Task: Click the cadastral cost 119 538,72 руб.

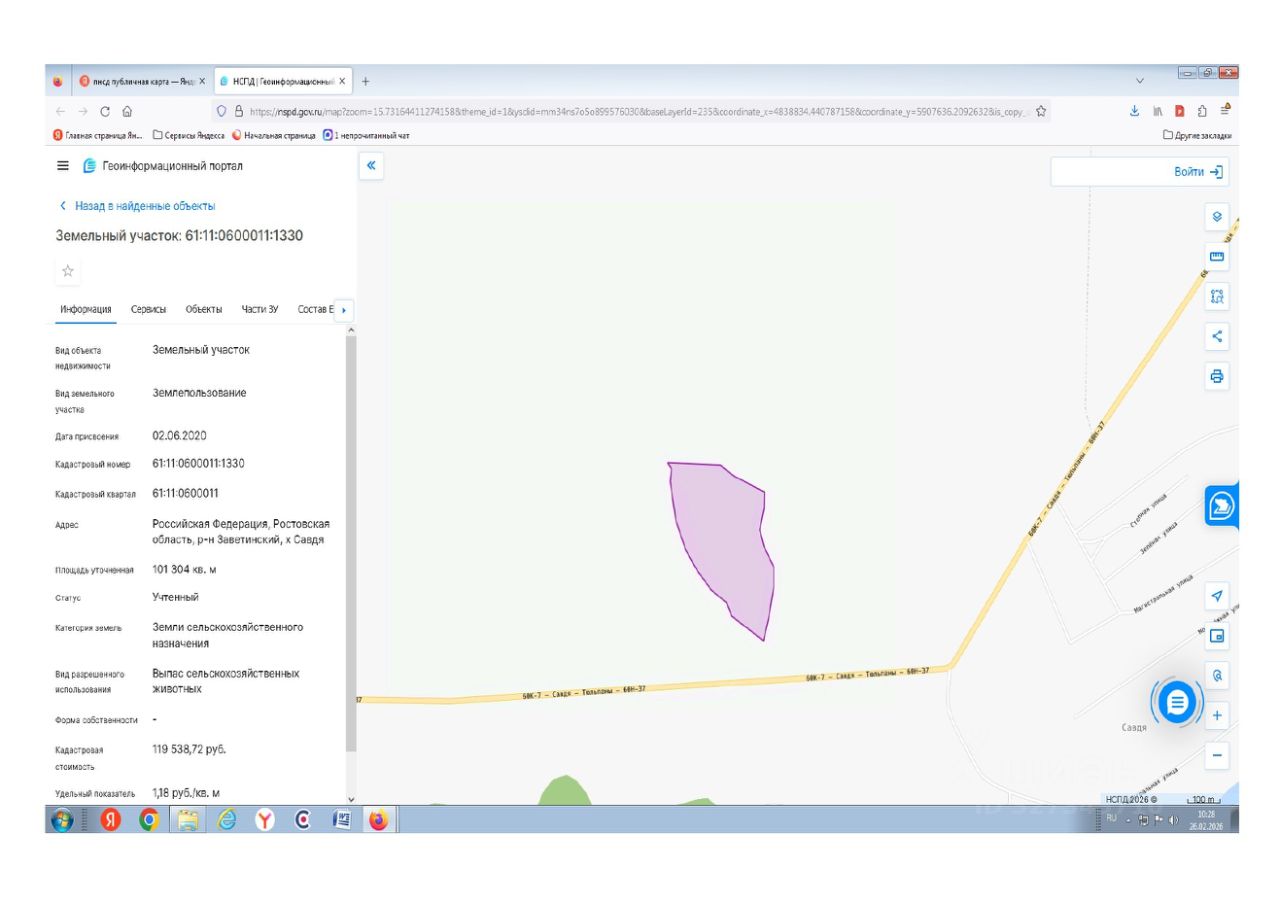Action: pyautogui.click(x=189, y=749)
